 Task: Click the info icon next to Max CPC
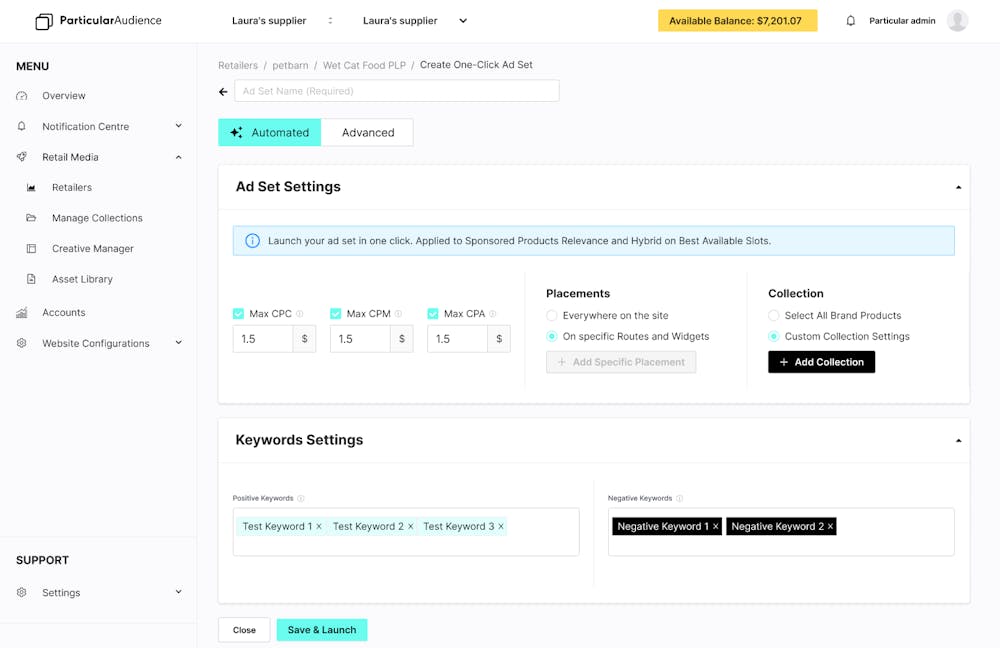point(300,314)
